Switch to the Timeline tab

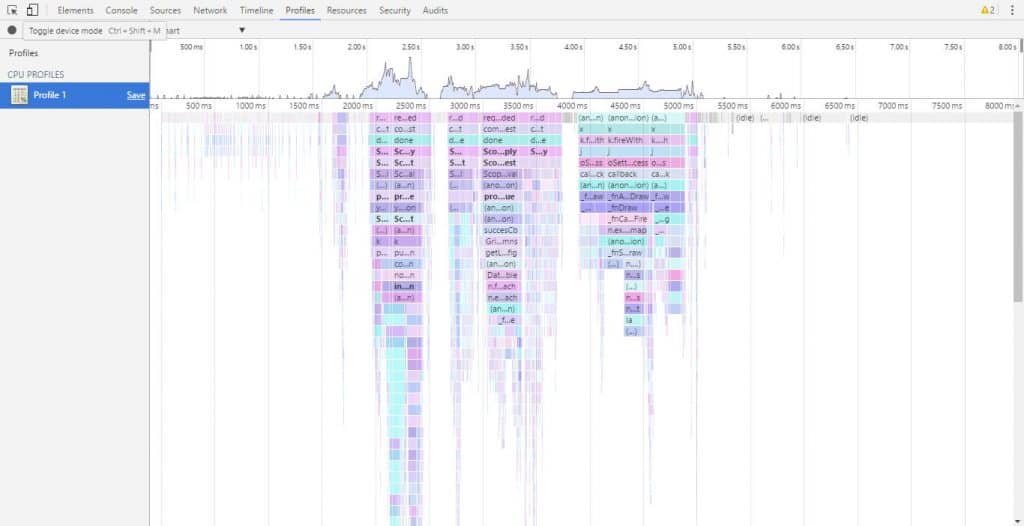click(256, 10)
